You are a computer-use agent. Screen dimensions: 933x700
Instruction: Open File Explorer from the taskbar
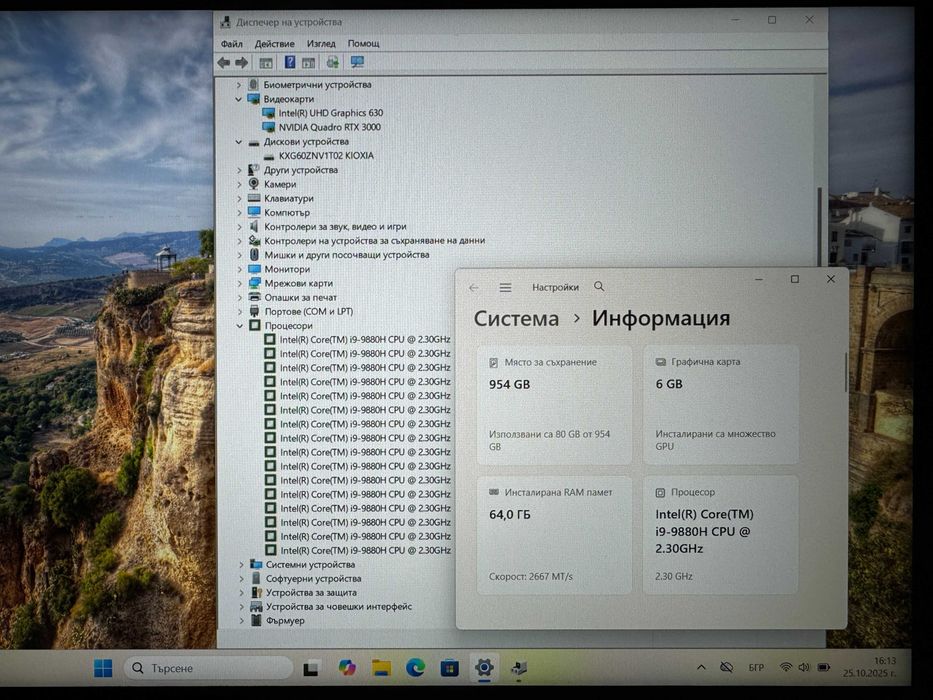click(381, 668)
